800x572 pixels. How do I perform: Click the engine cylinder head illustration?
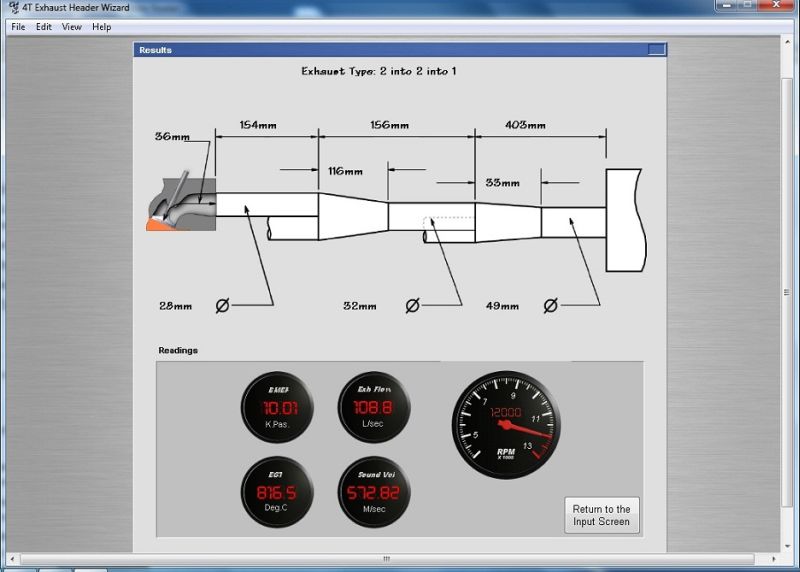(x=178, y=205)
